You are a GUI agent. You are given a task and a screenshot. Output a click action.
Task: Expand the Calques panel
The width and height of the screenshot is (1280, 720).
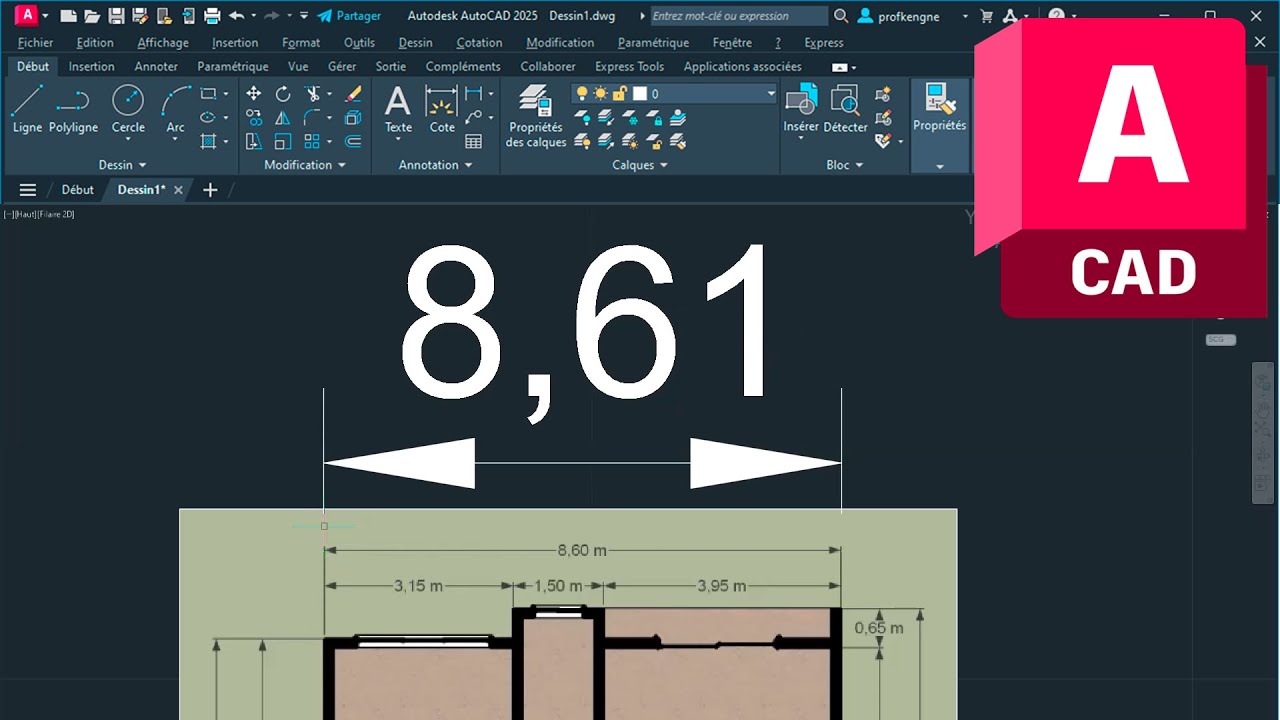pyautogui.click(x=640, y=165)
